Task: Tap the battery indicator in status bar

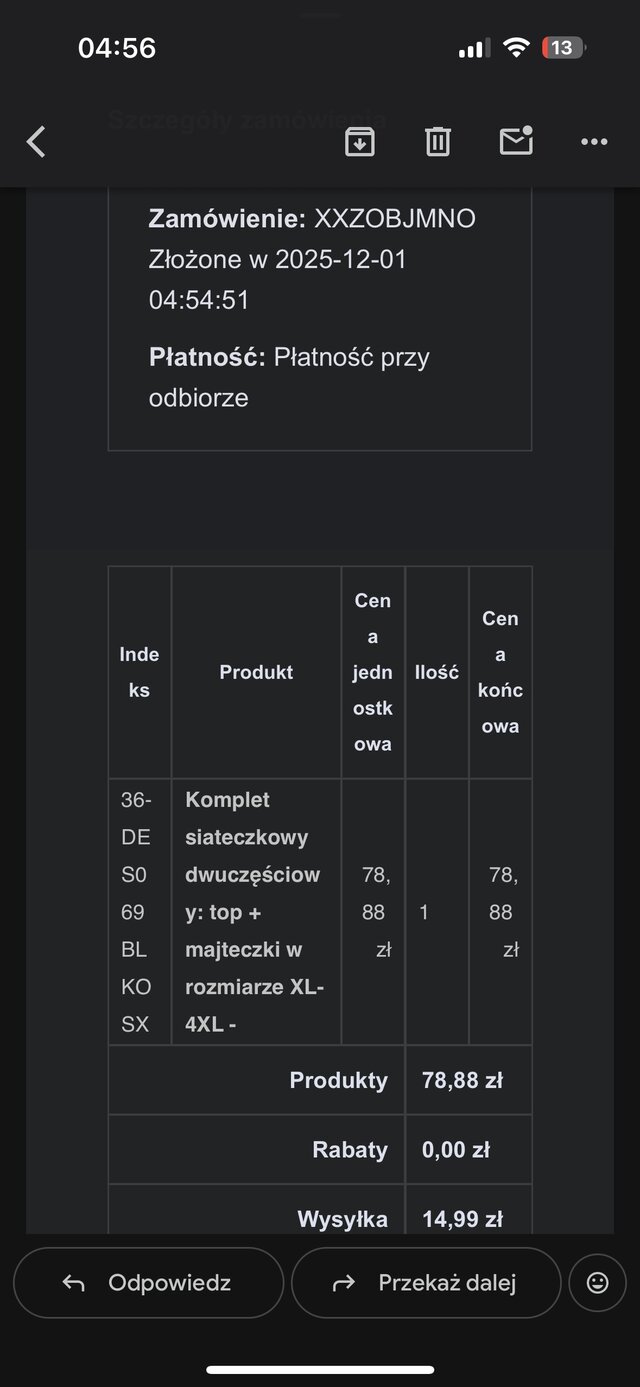Action: pyautogui.click(x=563, y=48)
